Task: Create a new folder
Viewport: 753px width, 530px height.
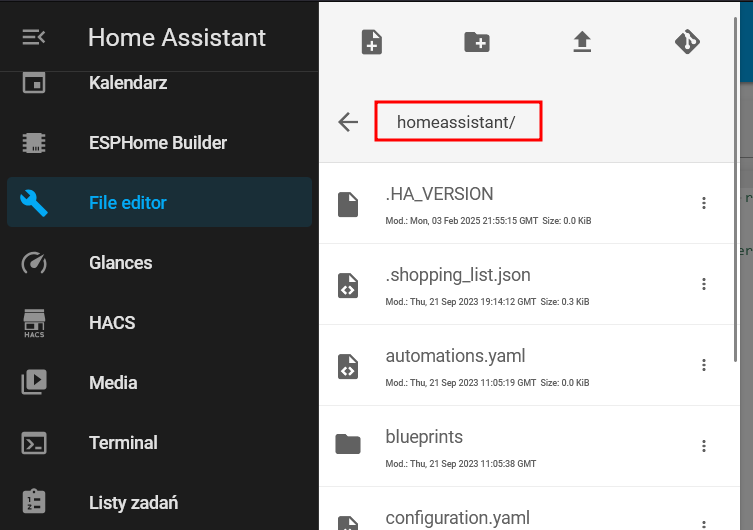Action: [477, 42]
